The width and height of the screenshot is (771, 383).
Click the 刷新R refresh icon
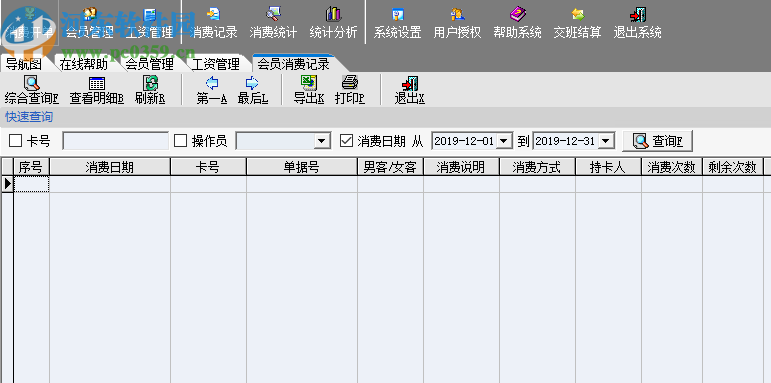pos(150,90)
